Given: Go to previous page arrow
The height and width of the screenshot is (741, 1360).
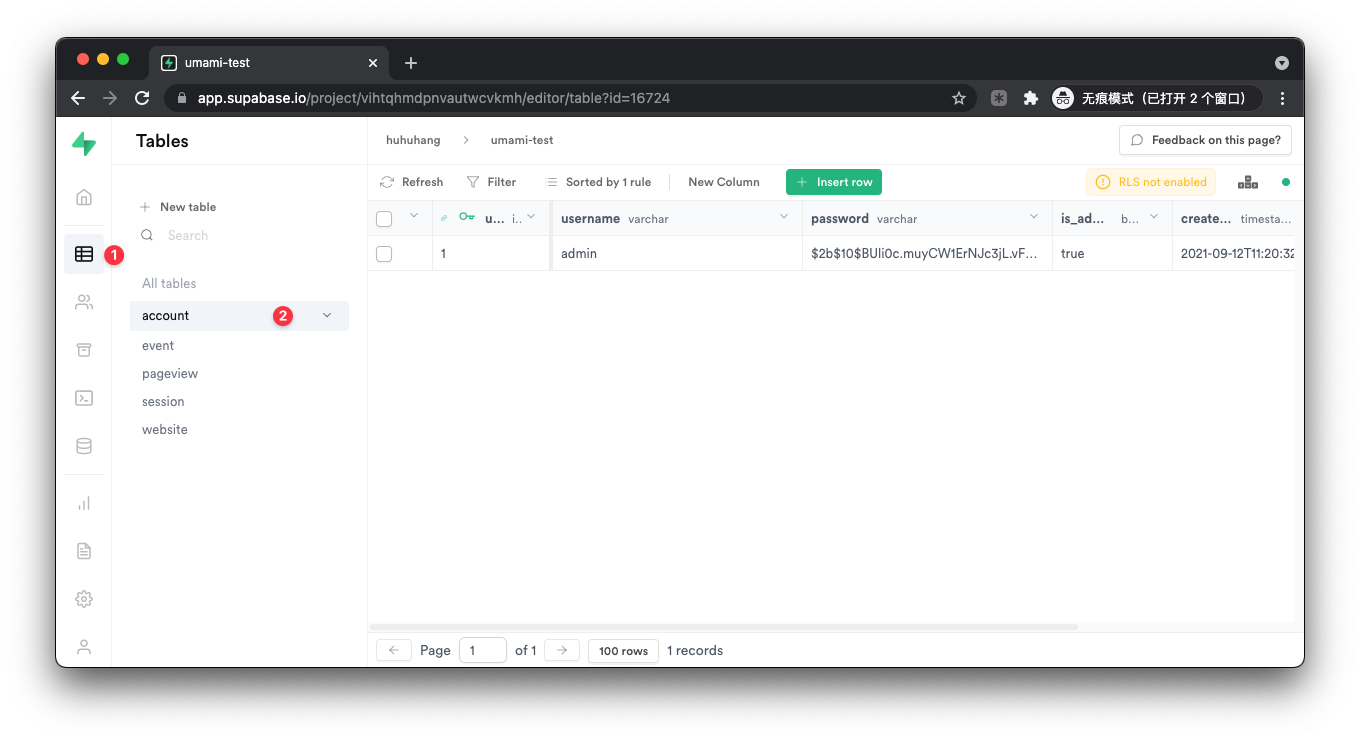Looking at the screenshot, I should click(394, 651).
